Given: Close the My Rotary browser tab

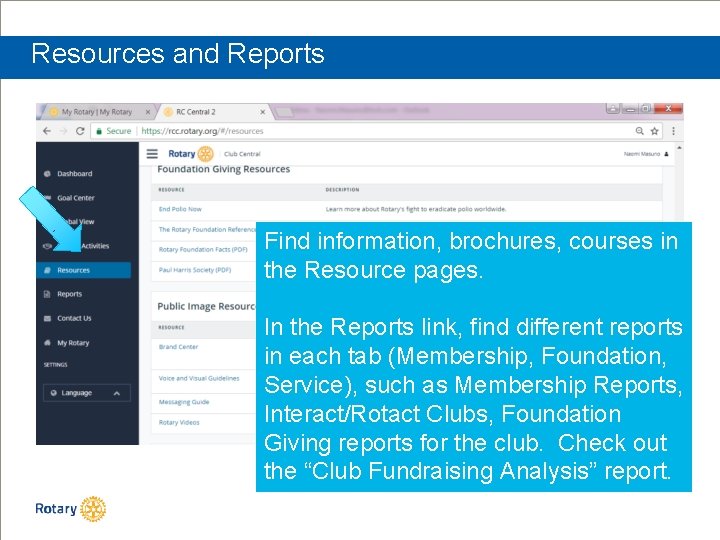Looking at the screenshot, I should [x=148, y=112].
